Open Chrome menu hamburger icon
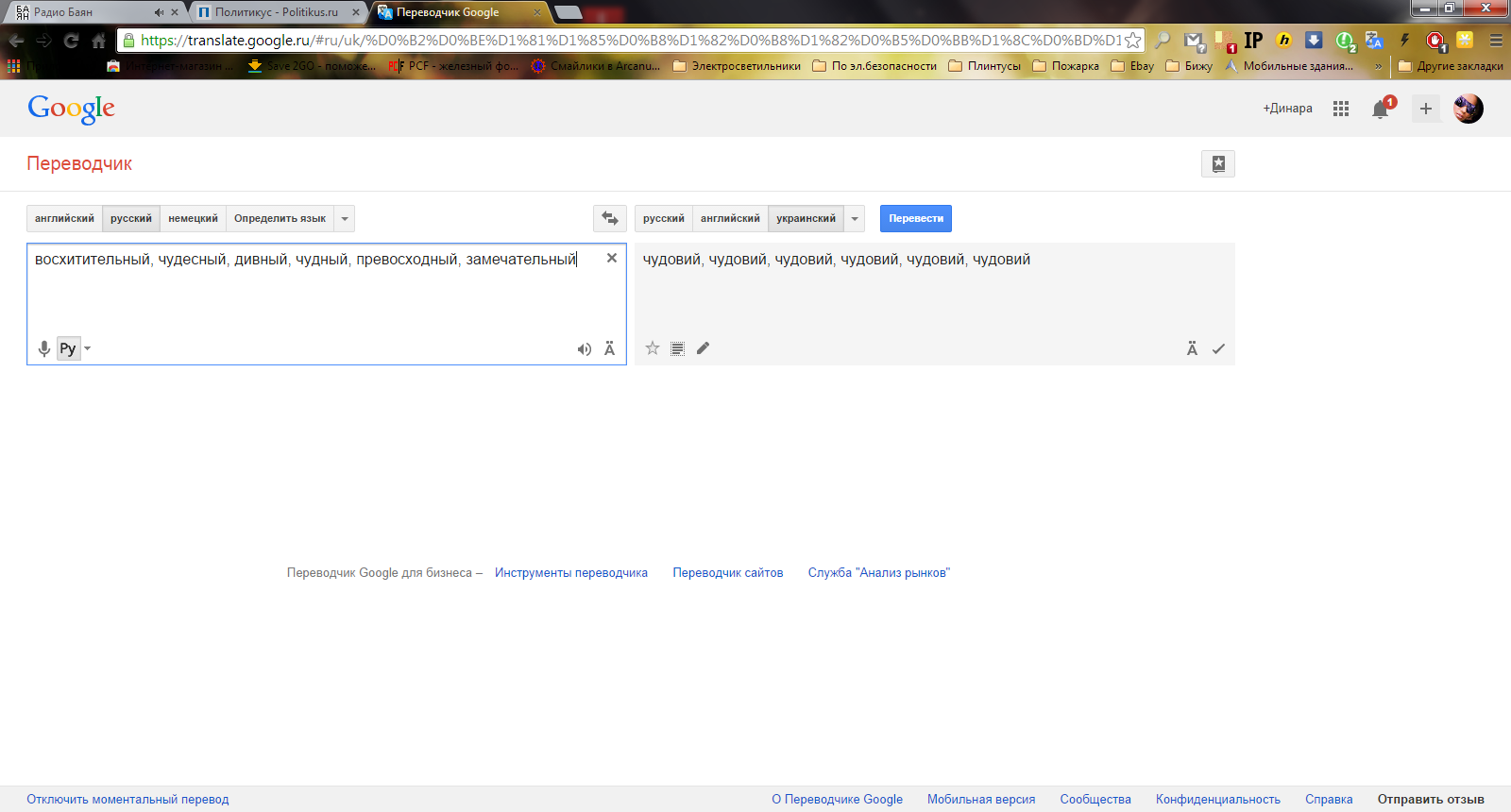The width and height of the screenshot is (1511, 812). tap(1496, 41)
